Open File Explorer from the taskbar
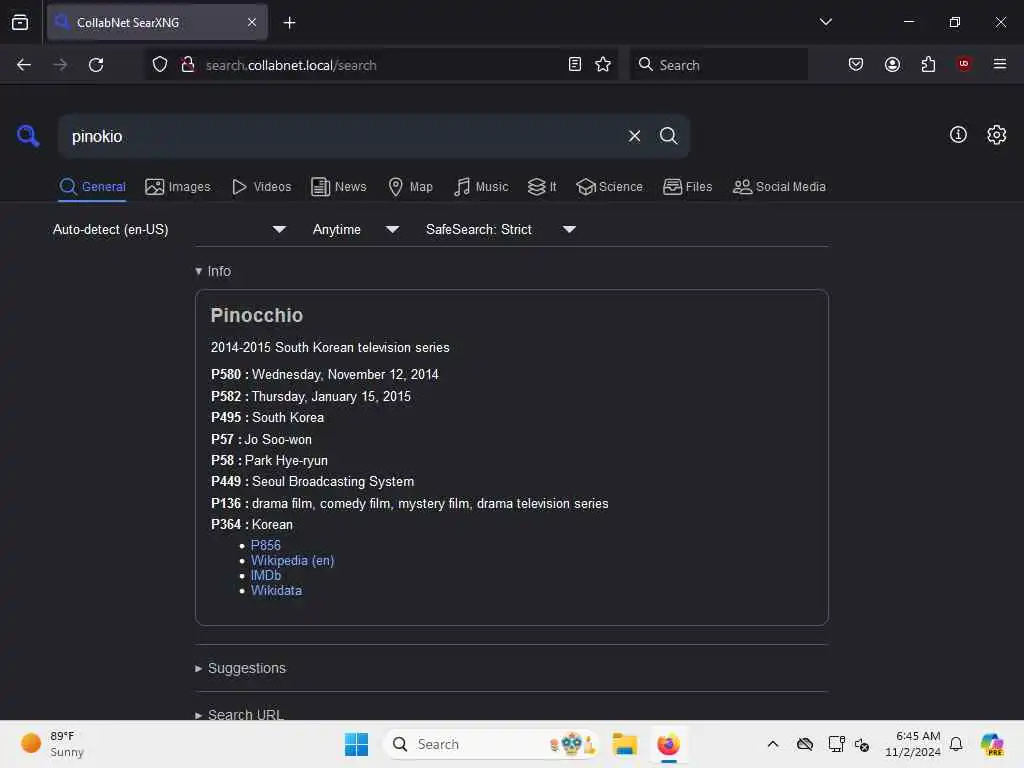 click(x=624, y=744)
